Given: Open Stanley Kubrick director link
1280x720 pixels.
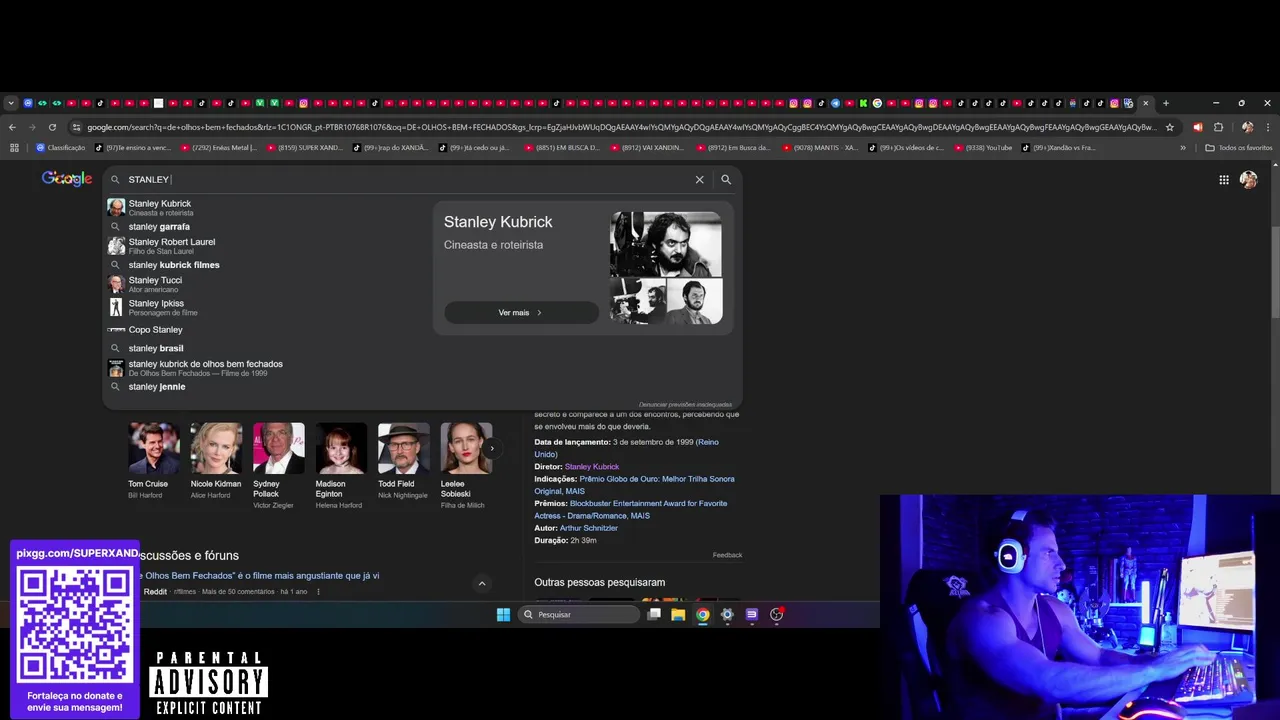Looking at the screenshot, I should pyautogui.click(x=592, y=467).
